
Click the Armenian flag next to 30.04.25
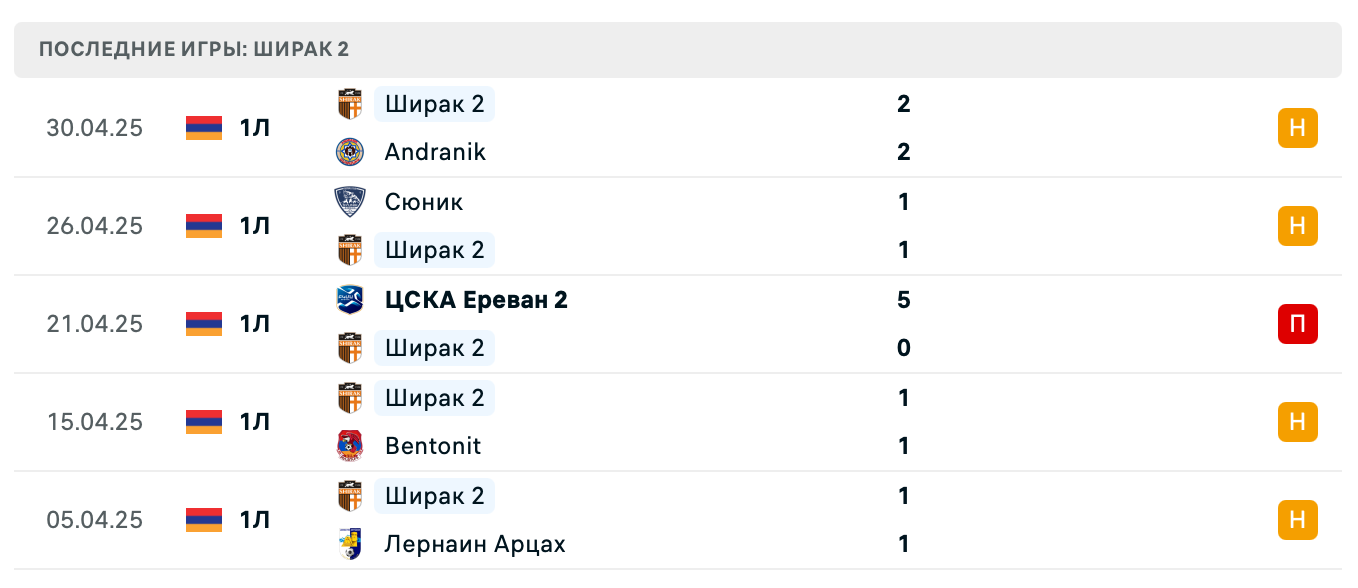(202, 128)
